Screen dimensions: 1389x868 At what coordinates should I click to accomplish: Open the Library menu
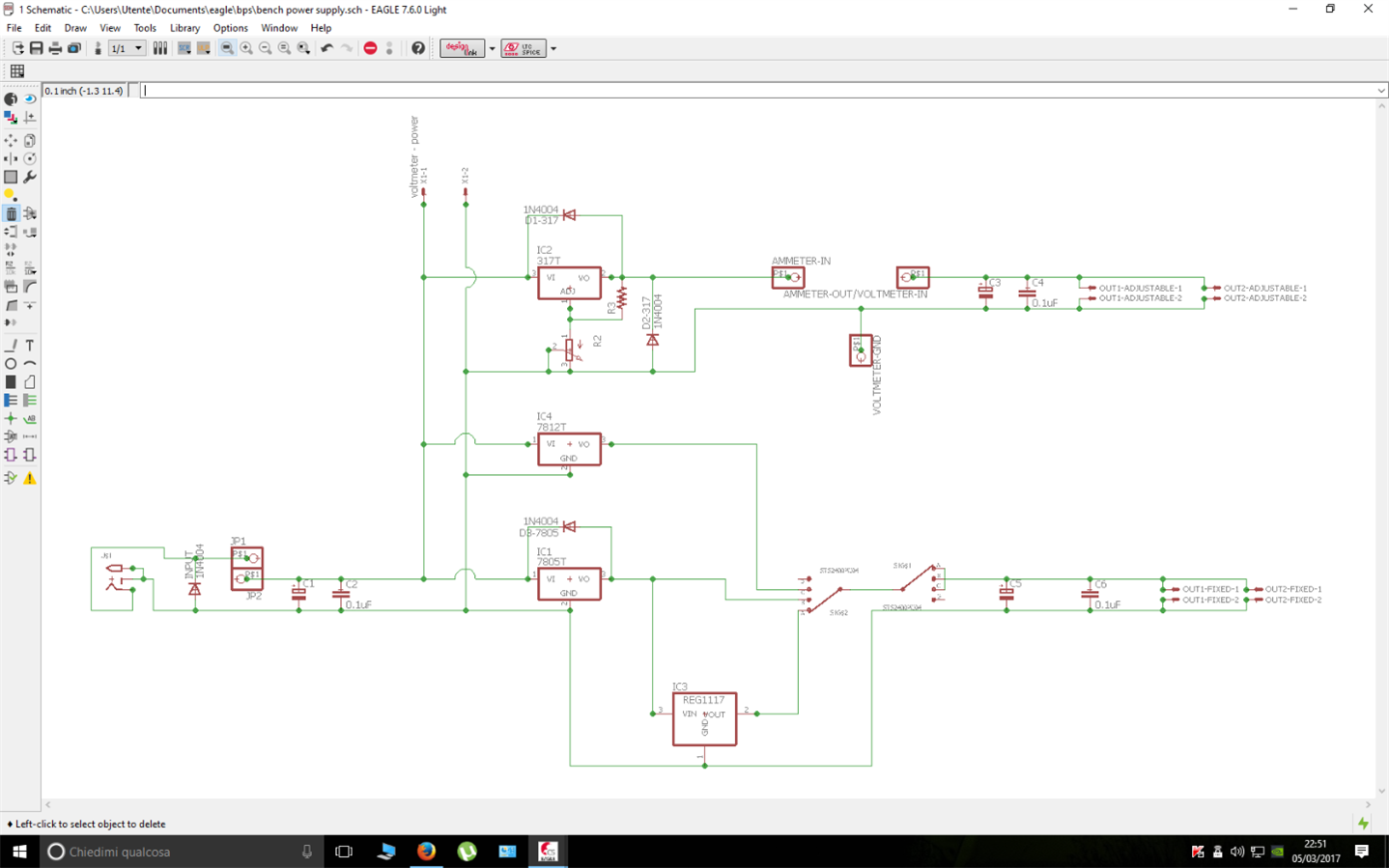click(184, 28)
